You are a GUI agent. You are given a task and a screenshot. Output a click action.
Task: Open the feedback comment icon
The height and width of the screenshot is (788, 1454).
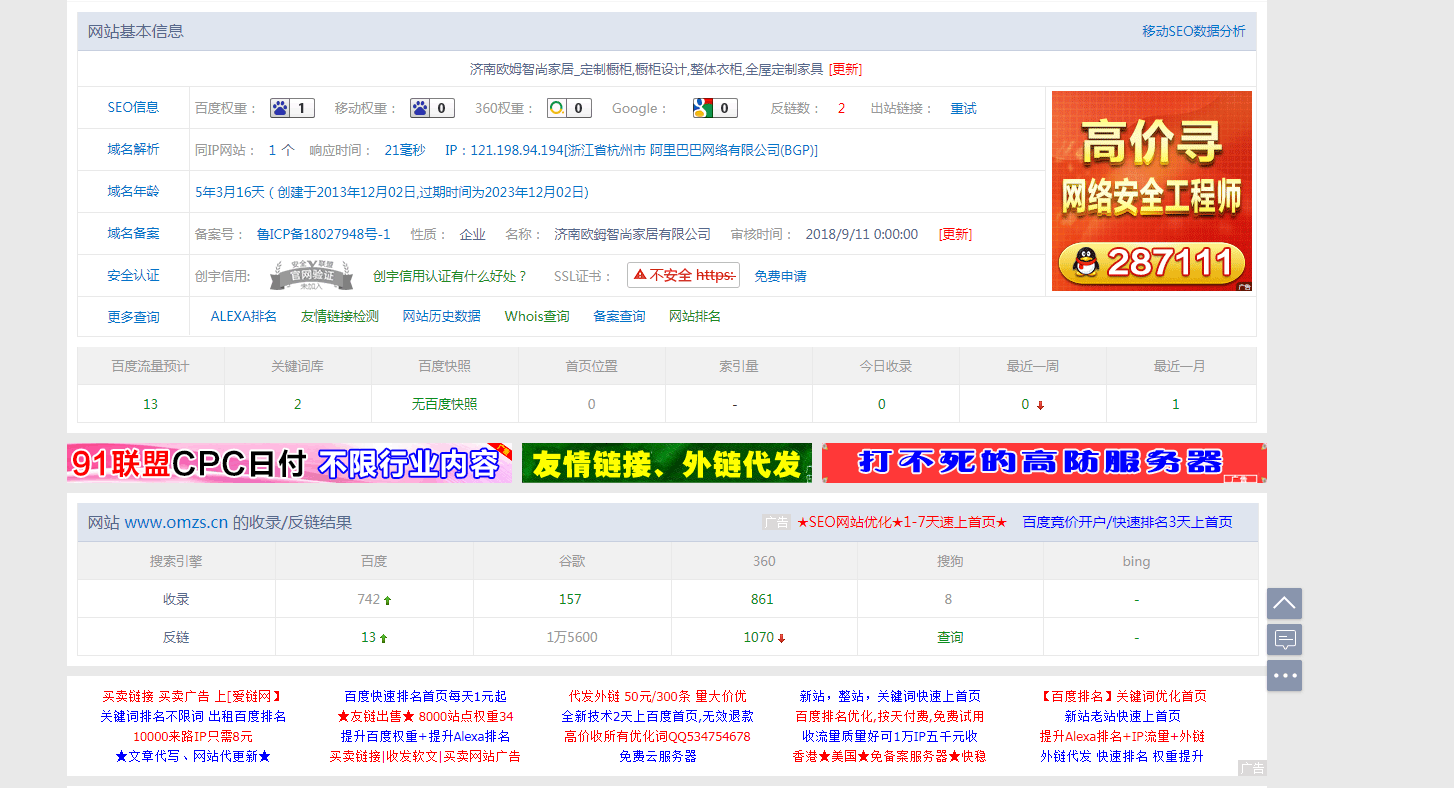tap(1284, 639)
